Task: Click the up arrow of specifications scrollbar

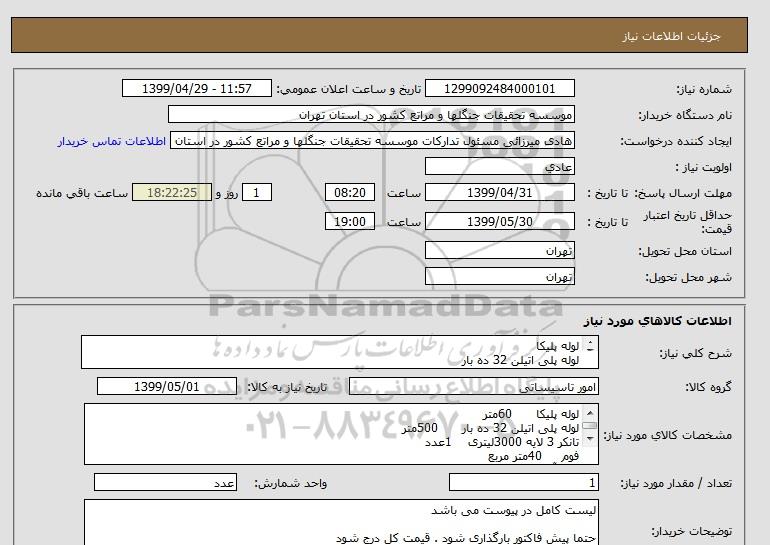Action: pyautogui.click(x=590, y=413)
